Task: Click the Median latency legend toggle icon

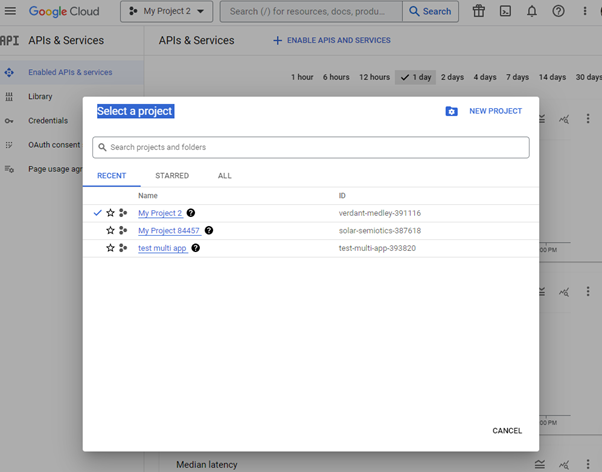Action: 540,464
